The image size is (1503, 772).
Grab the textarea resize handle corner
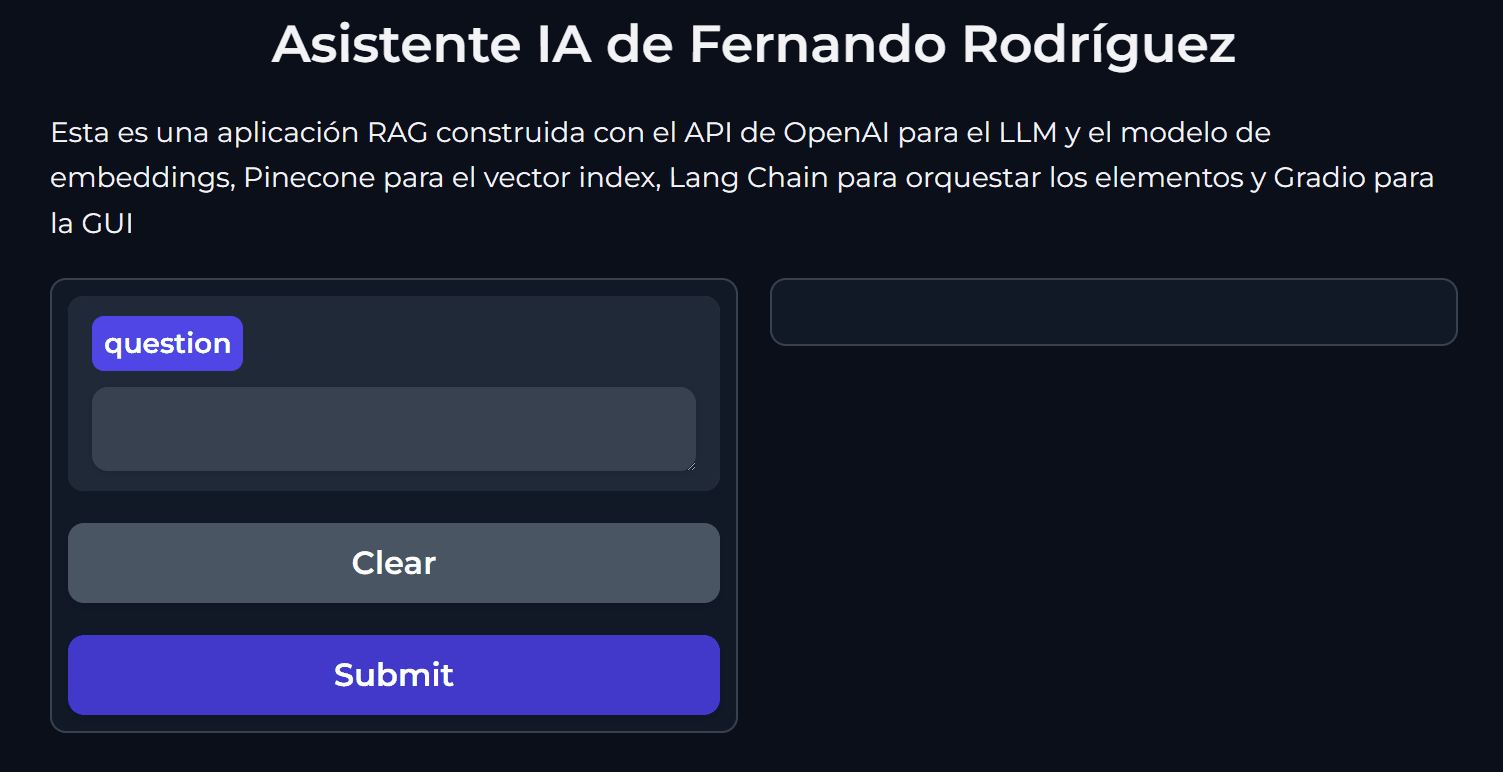pos(689,464)
